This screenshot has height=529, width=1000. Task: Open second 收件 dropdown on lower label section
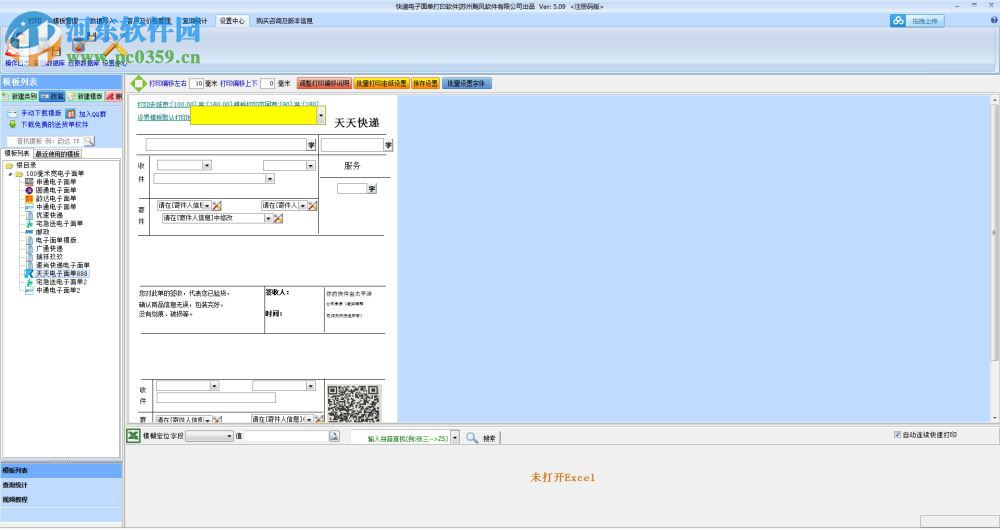point(311,385)
